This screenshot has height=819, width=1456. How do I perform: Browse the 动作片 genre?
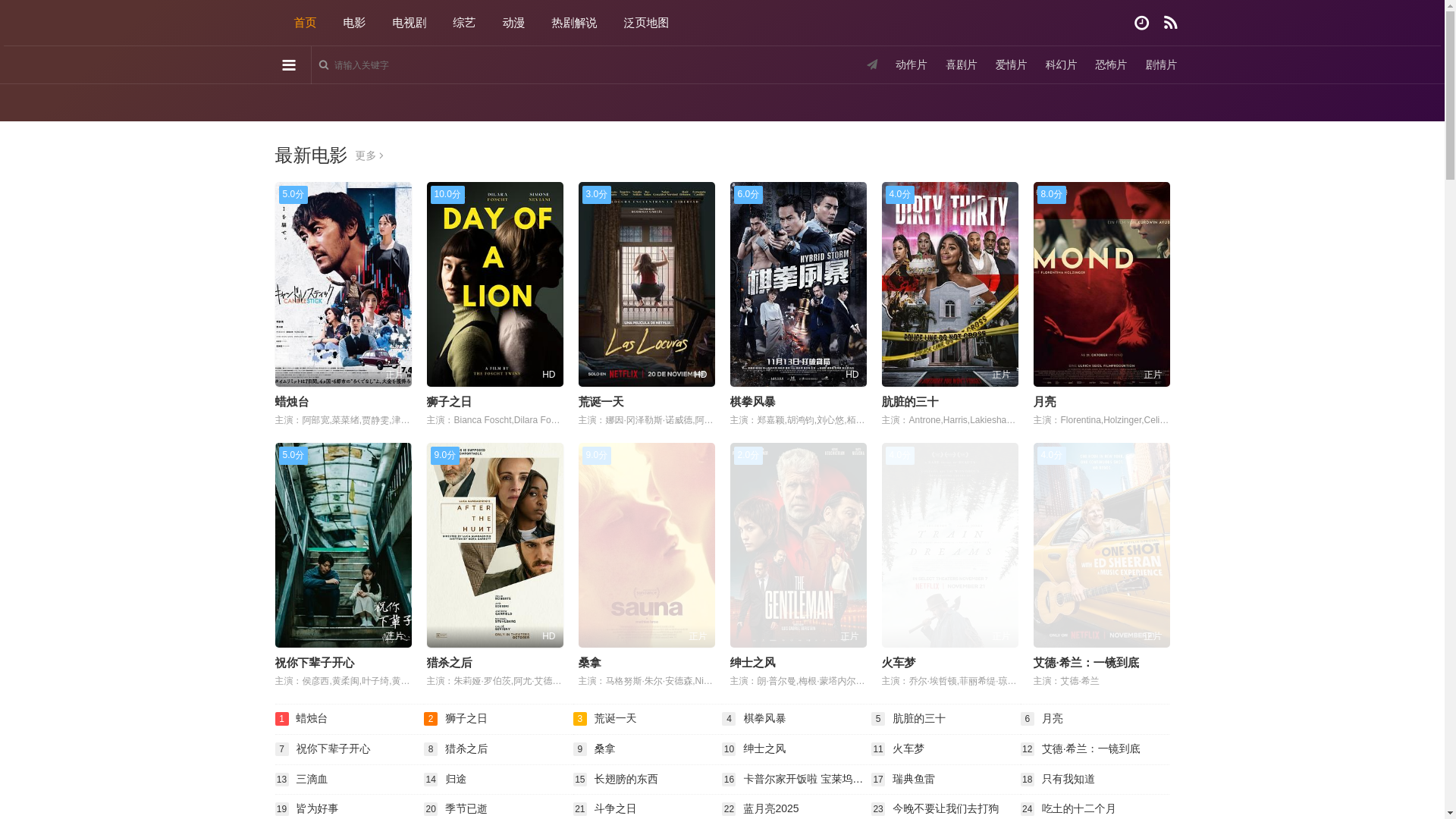click(912, 64)
